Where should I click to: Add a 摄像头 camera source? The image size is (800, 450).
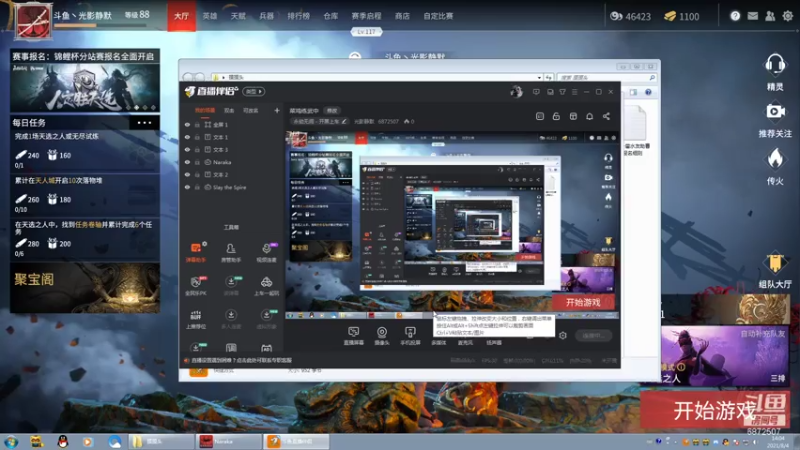coord(382,336)
